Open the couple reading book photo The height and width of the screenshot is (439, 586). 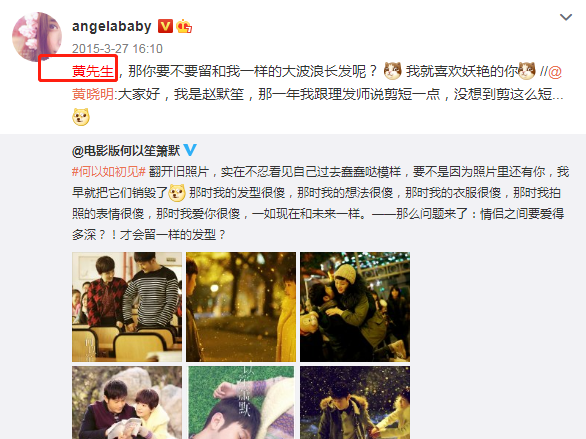[x=127, y=402]
